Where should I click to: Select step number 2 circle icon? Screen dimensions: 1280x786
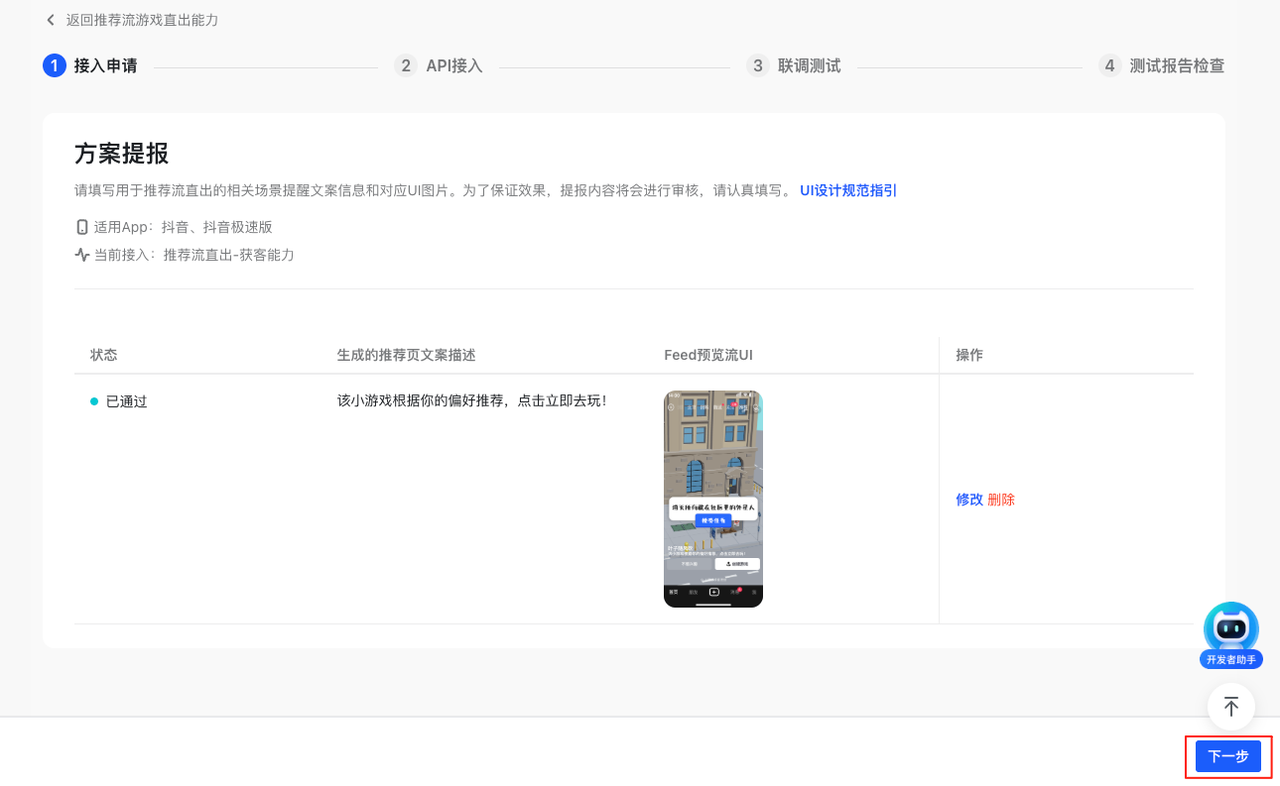pyautogui.click(x=405, y=66)
